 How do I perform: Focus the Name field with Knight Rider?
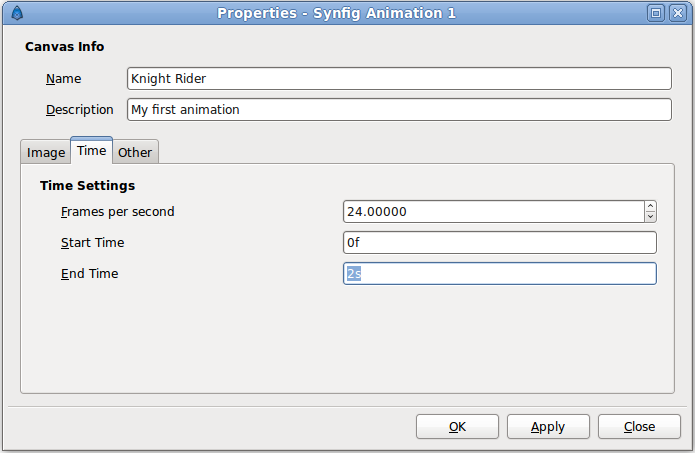[399, 78]
